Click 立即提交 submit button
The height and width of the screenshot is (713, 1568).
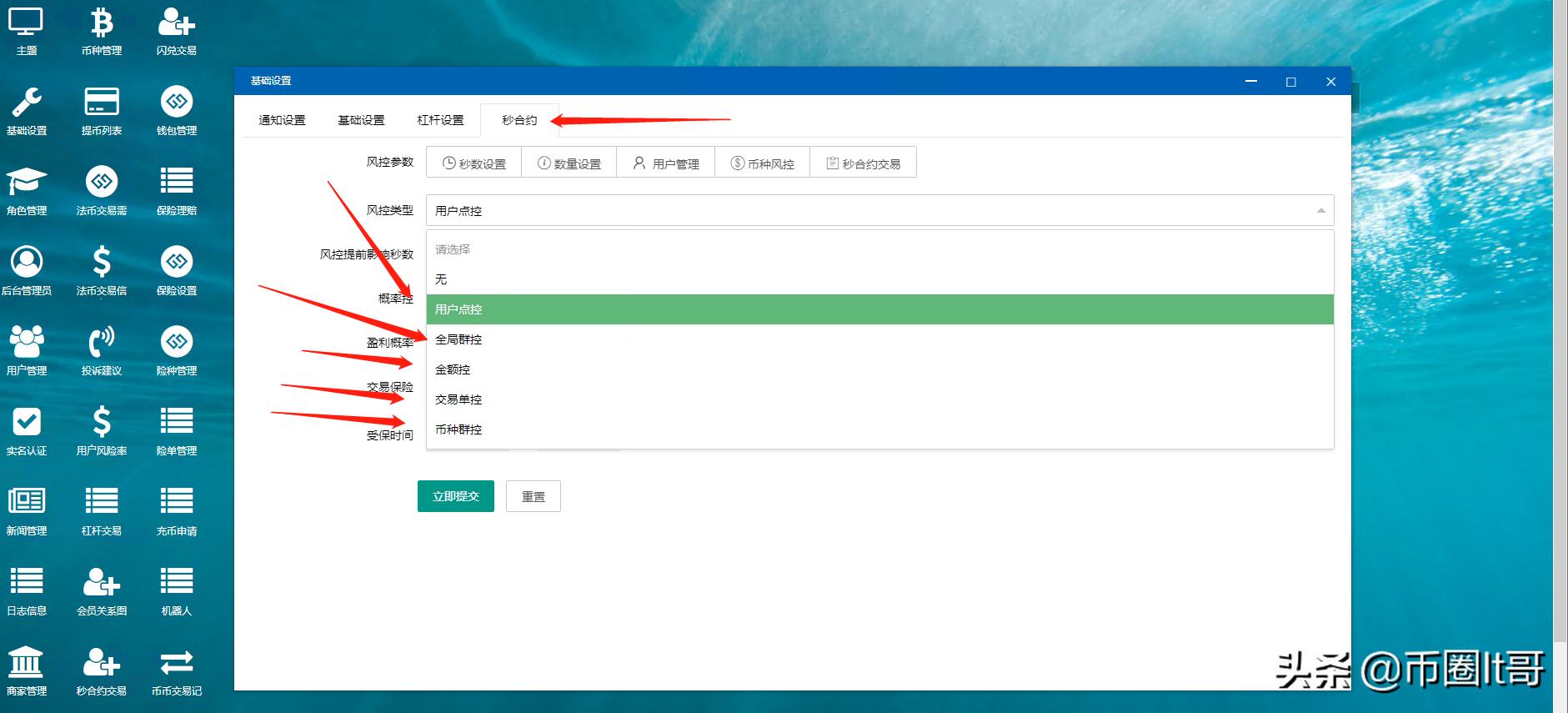[x=456, y=496]
